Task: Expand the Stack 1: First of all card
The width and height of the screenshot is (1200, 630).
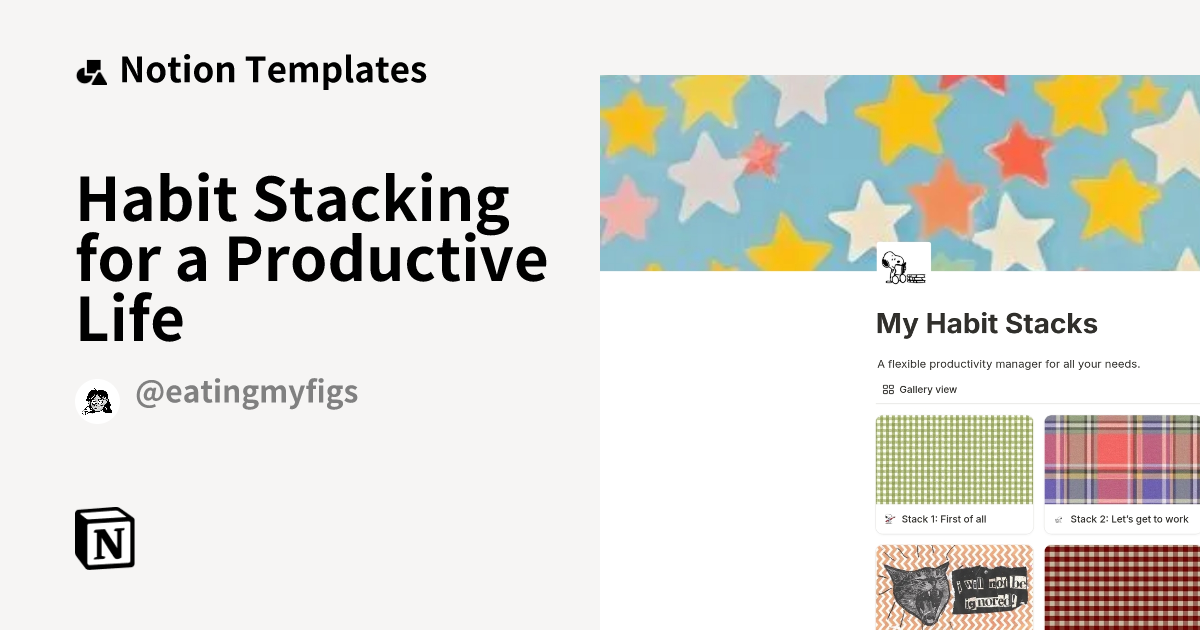Action: click(954, 473)
